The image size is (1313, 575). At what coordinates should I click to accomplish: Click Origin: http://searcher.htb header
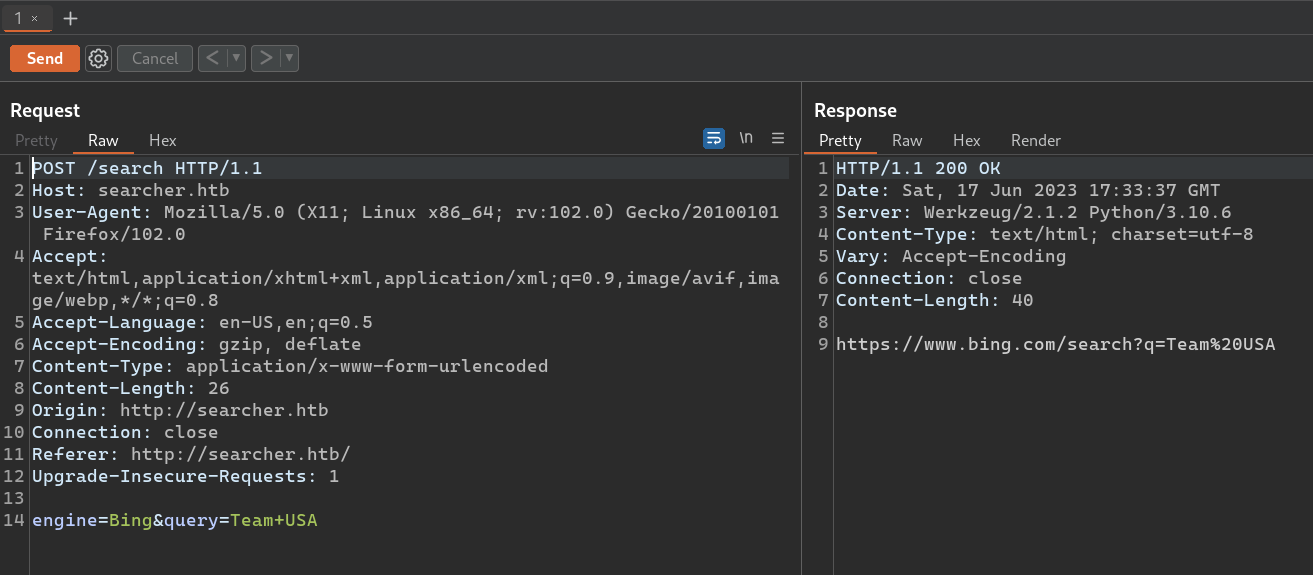click(180, 410)
